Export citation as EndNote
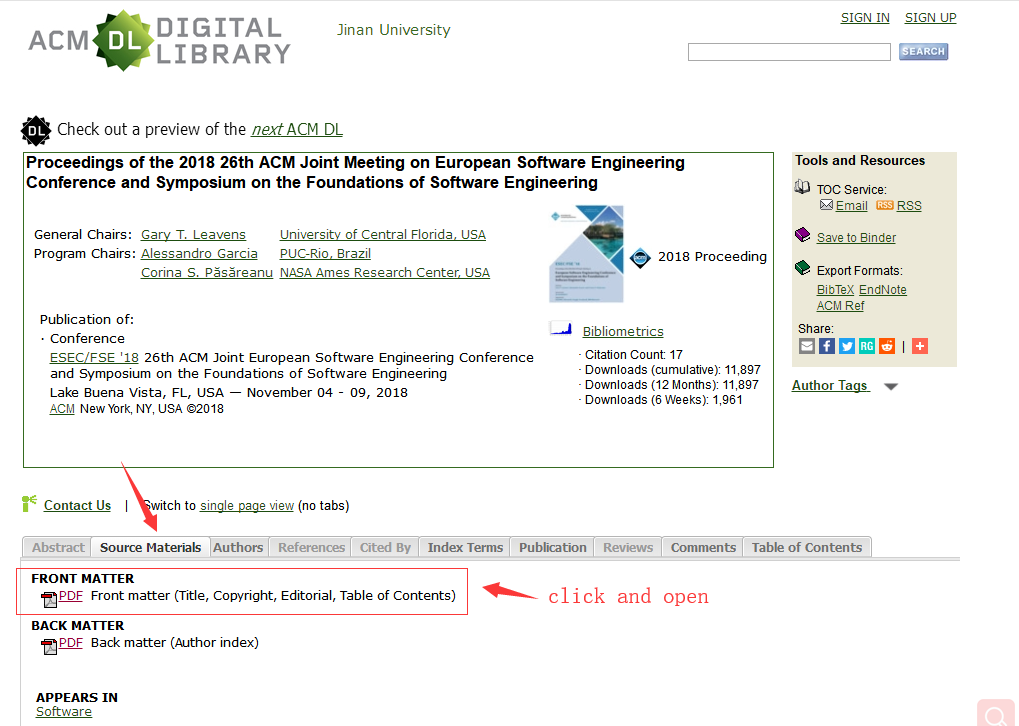The height and width of the screenshot is (726, 1019). (x=883, y=290)
